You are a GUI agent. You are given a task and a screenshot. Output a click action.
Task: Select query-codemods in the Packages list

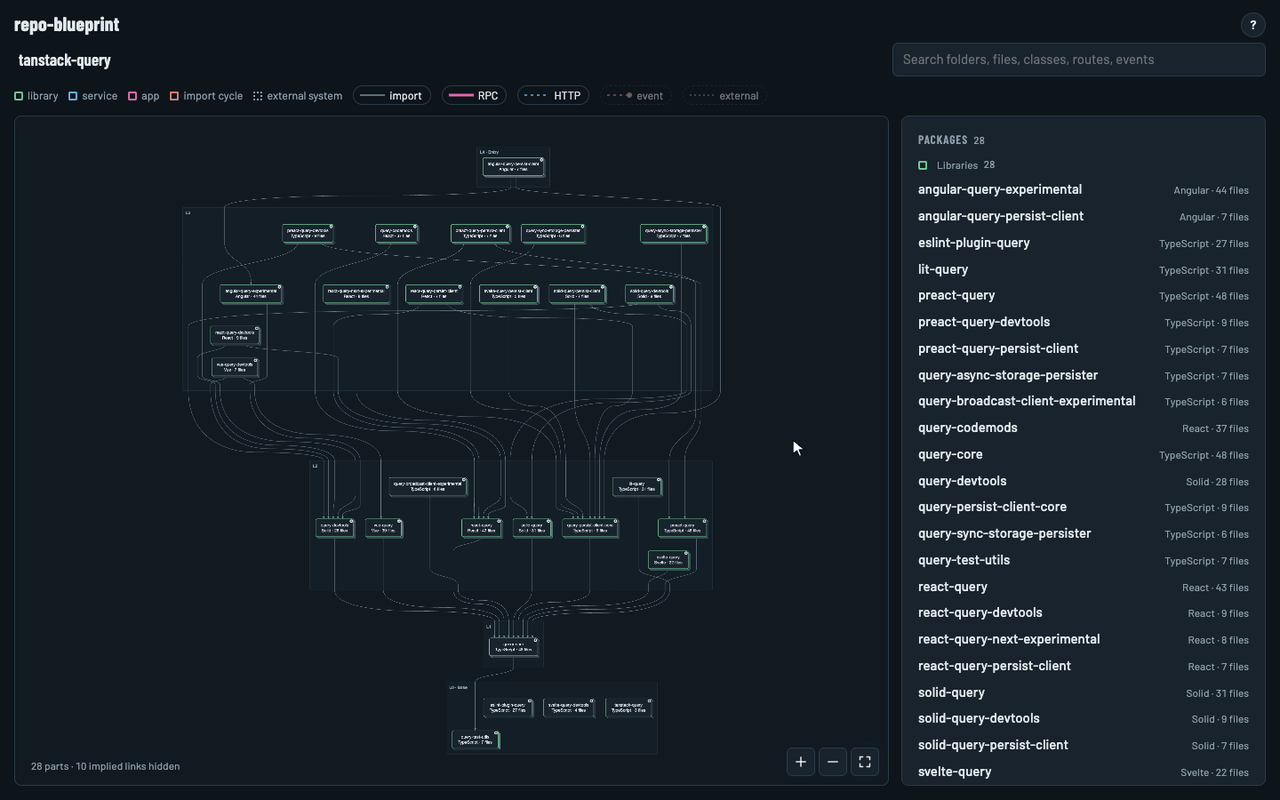[x=1083, y=428]
